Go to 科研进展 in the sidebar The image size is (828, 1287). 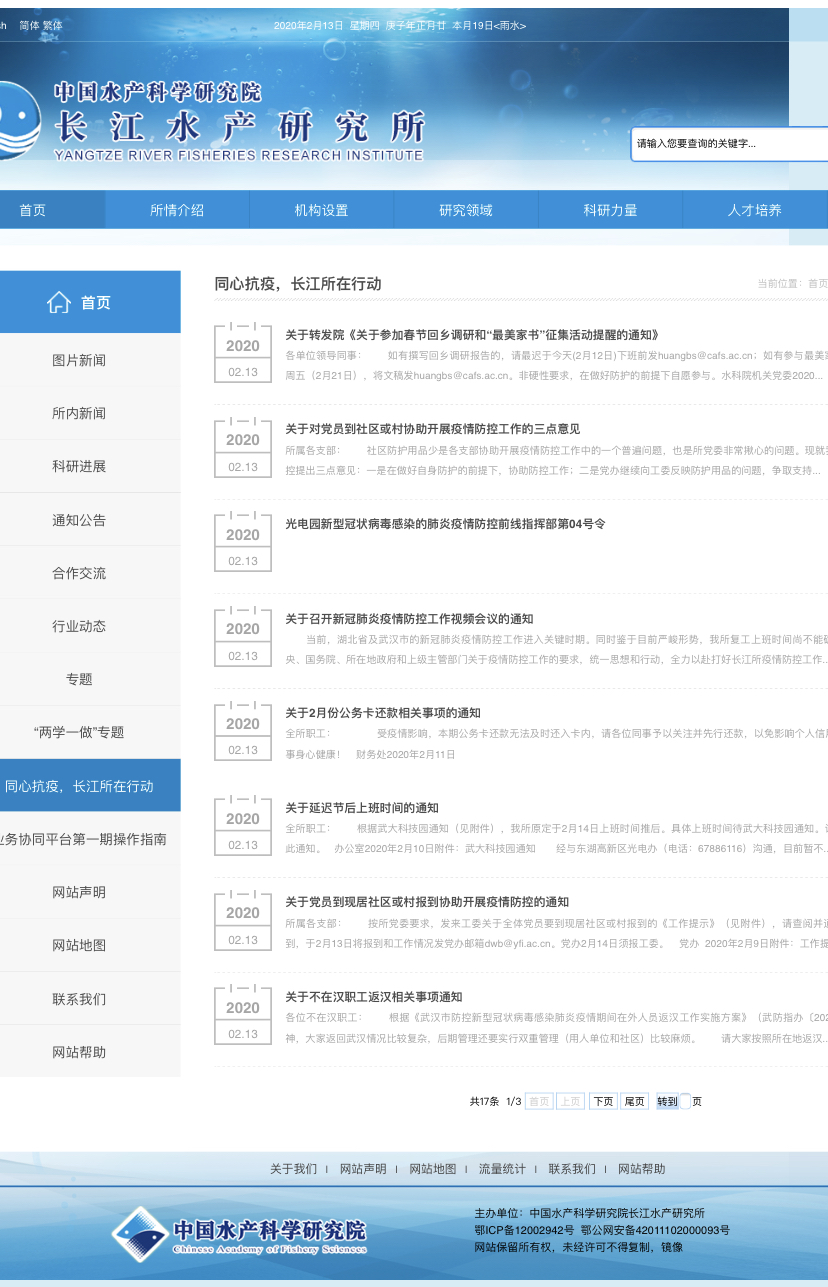[90, 466]
